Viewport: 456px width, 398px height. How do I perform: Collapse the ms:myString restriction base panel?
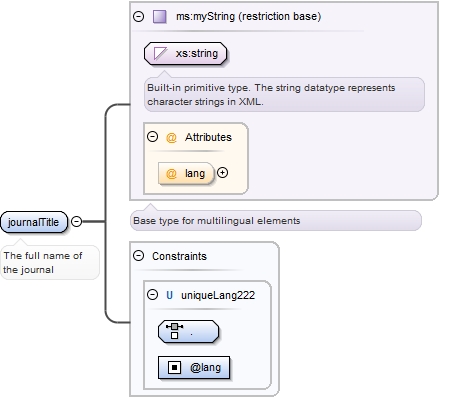[138, 16]
